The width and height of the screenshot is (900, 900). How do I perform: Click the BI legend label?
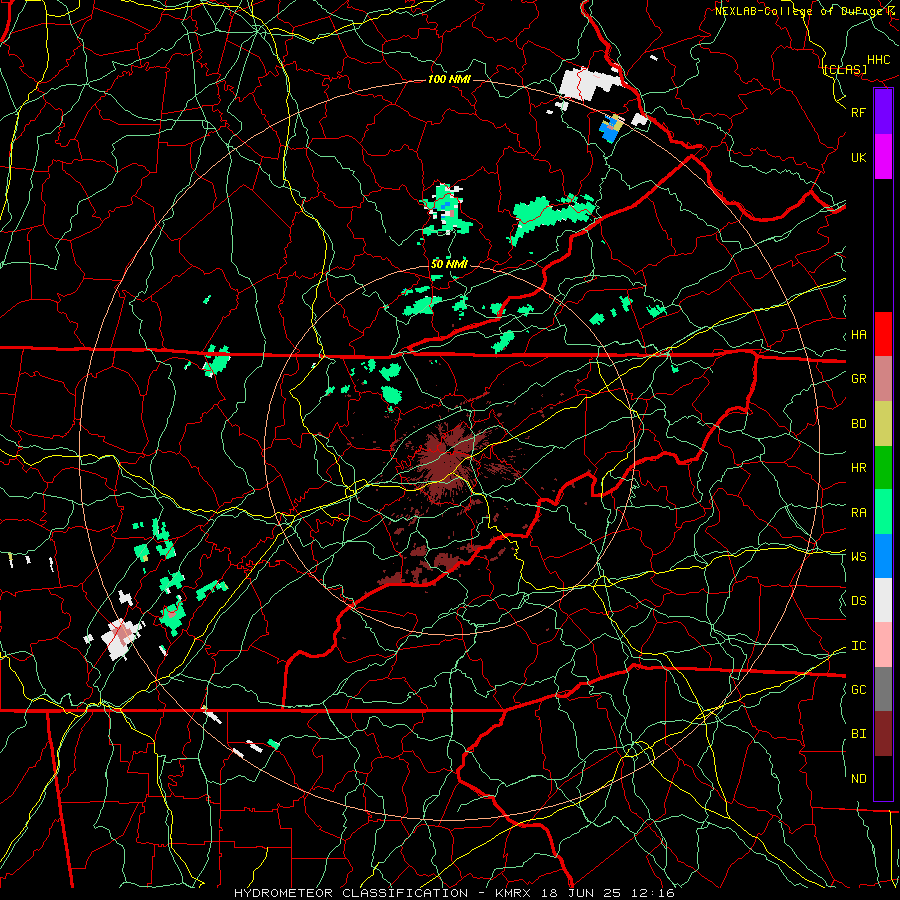point(859,734)
